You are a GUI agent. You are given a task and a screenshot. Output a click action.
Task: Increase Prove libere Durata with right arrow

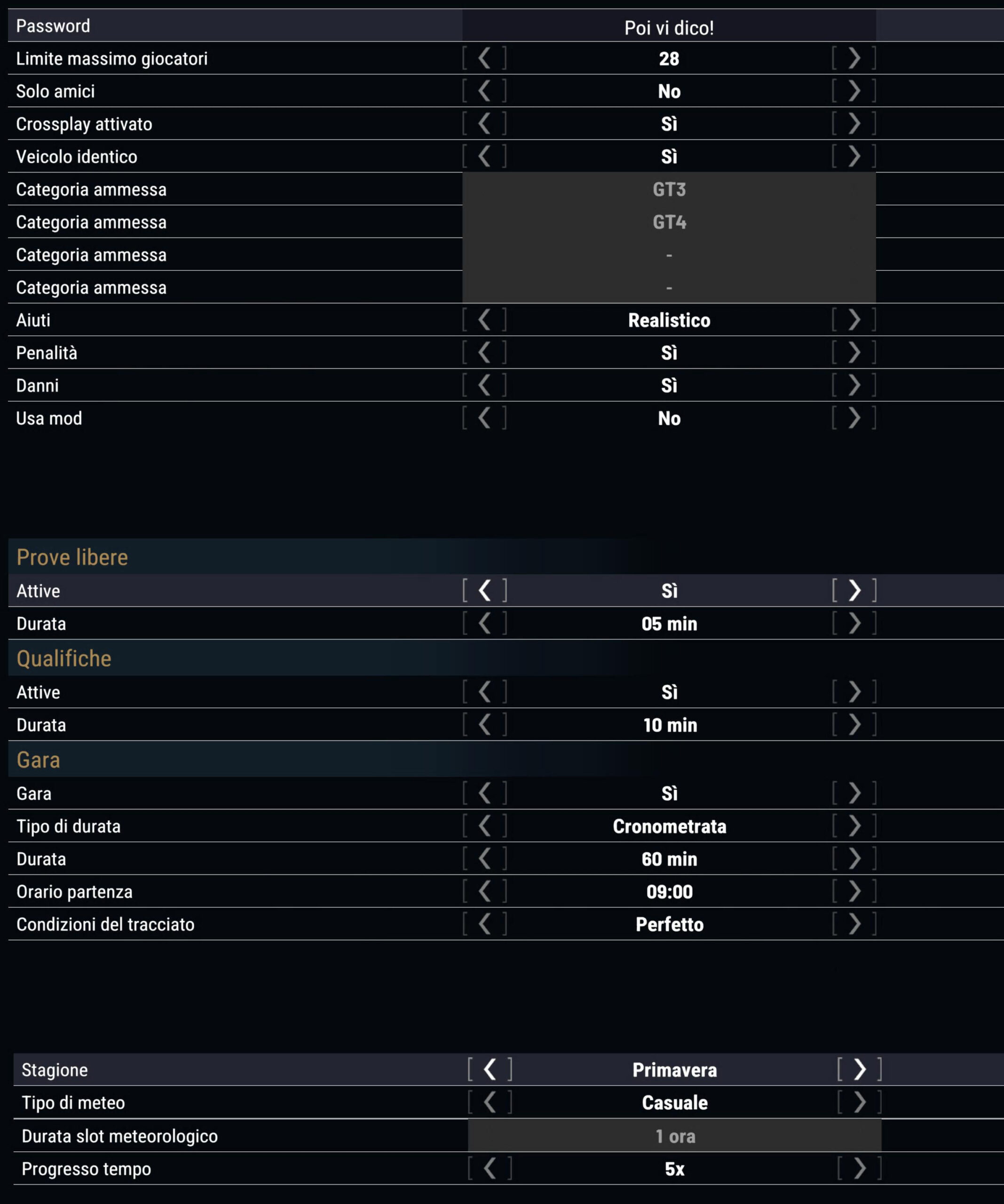pyautogui.click(x=854, y=623)
